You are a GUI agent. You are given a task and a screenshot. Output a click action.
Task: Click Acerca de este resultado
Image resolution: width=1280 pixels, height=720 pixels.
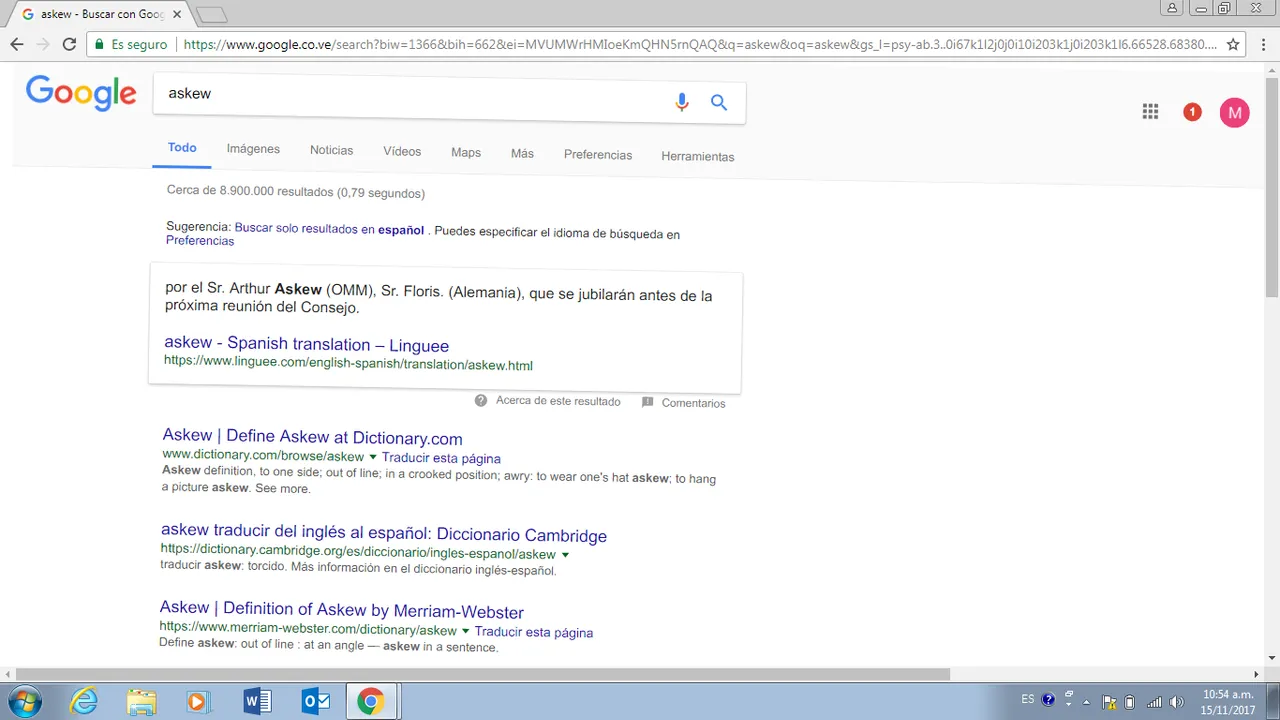point(558,401)
